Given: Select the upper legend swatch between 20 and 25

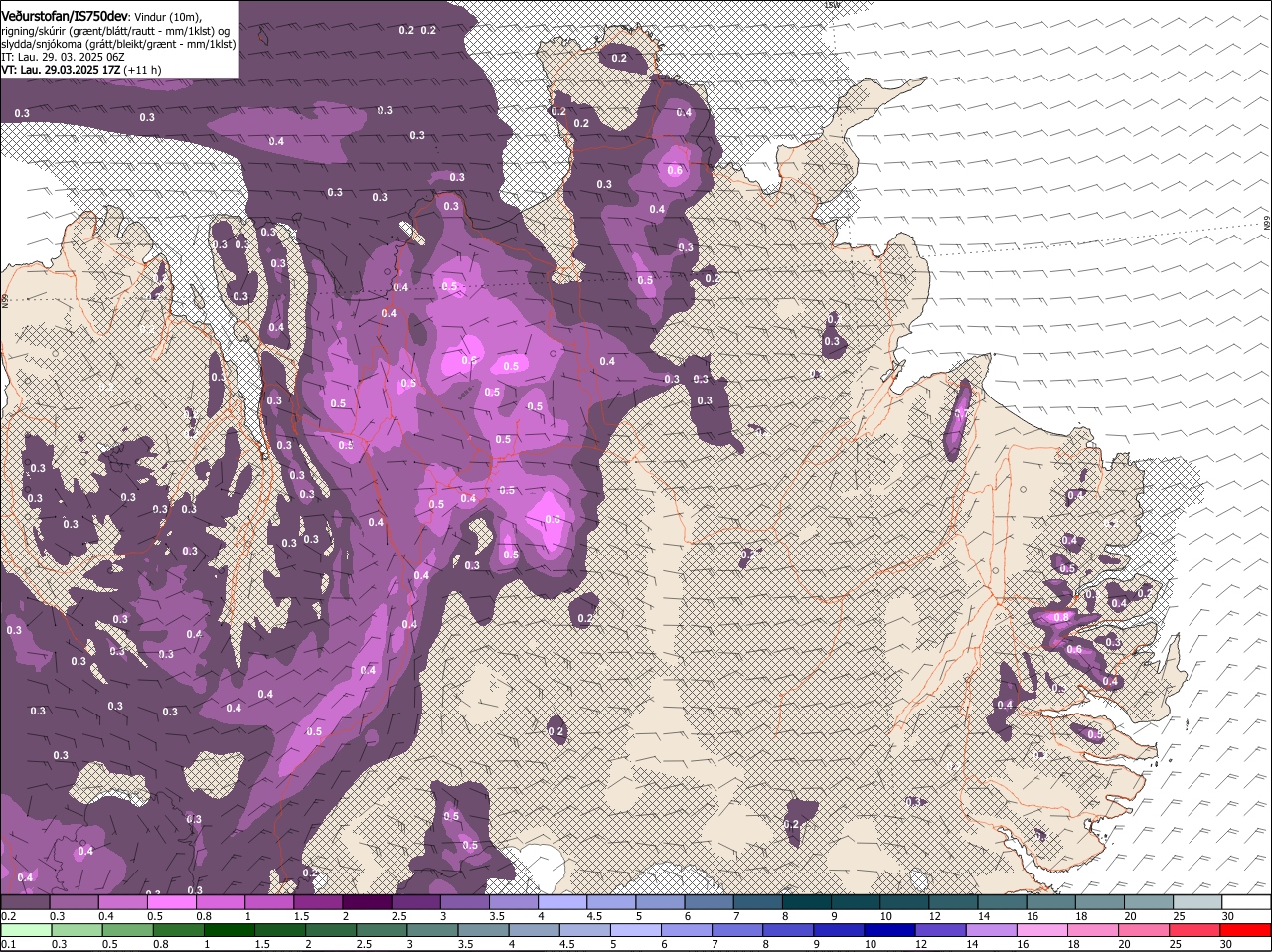Looking at the screenshot, I should point(1148,902).
